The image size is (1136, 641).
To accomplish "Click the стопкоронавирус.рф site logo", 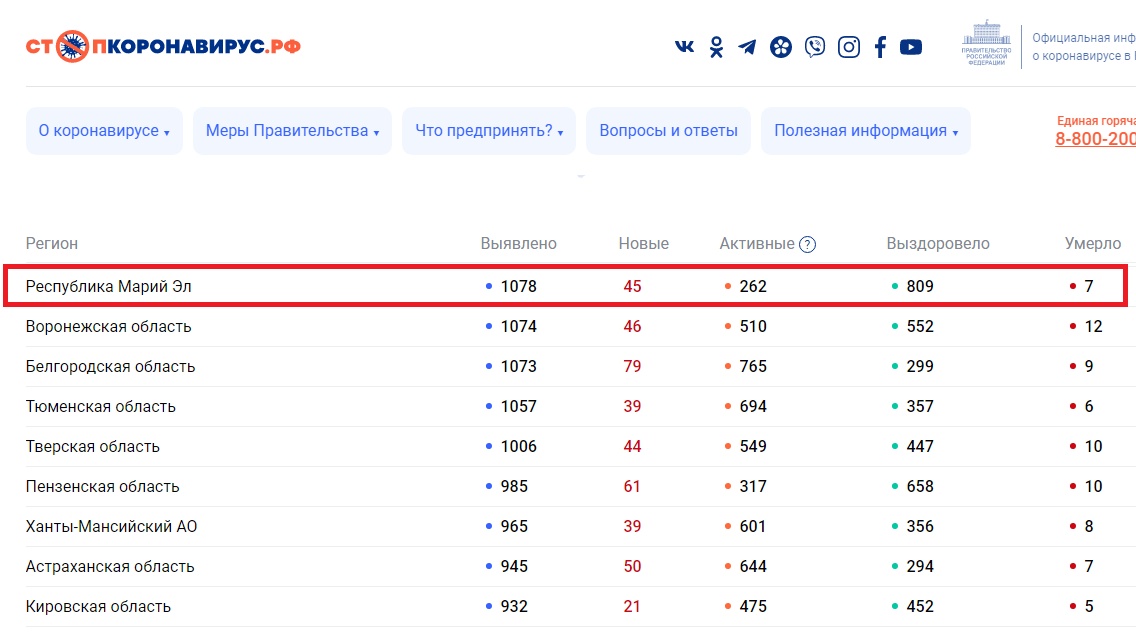I will click(163, 46).
